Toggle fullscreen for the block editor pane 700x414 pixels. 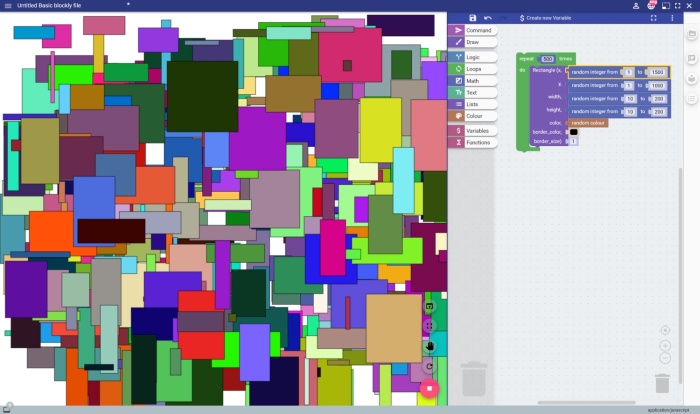pyautogui.click(x=654, y=18)
